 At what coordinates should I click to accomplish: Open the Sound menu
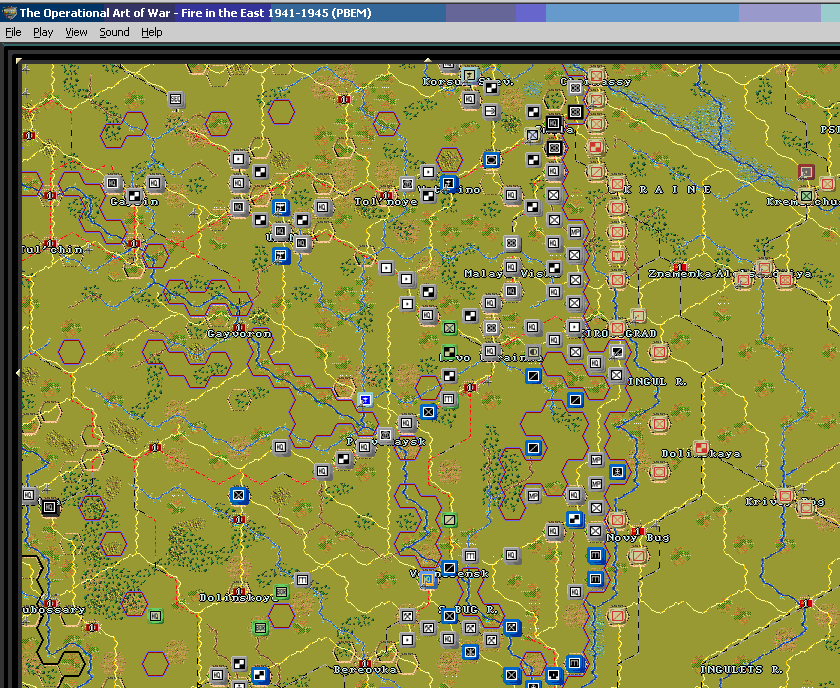114,32
